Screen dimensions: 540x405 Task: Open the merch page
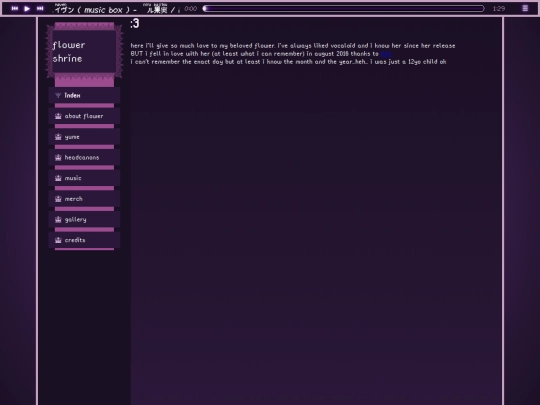pyautogui.click(x=84, y=199)
